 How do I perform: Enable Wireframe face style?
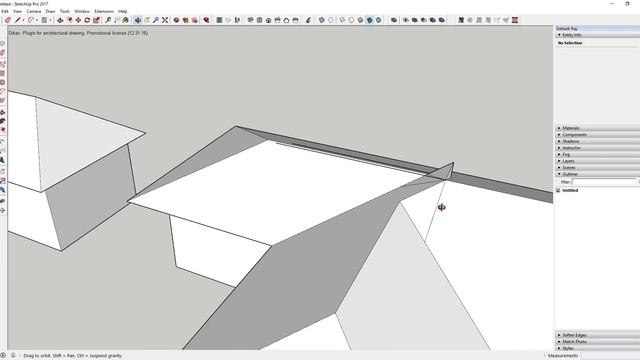[x=342, y=20]
